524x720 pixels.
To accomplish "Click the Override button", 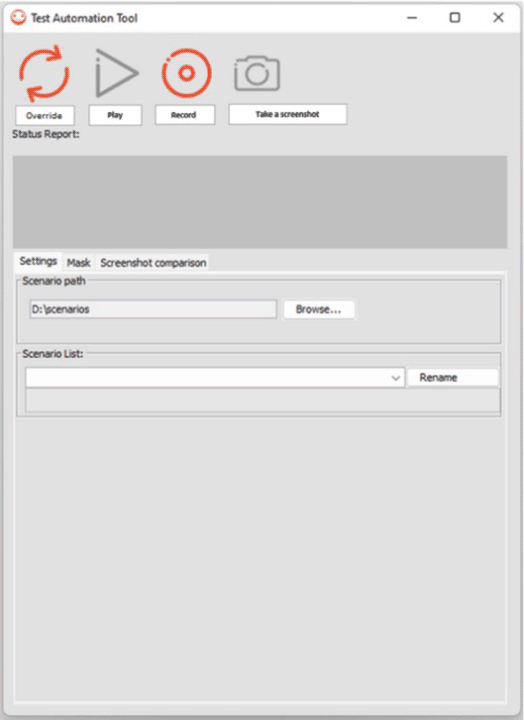I will (x=45, y=115).
